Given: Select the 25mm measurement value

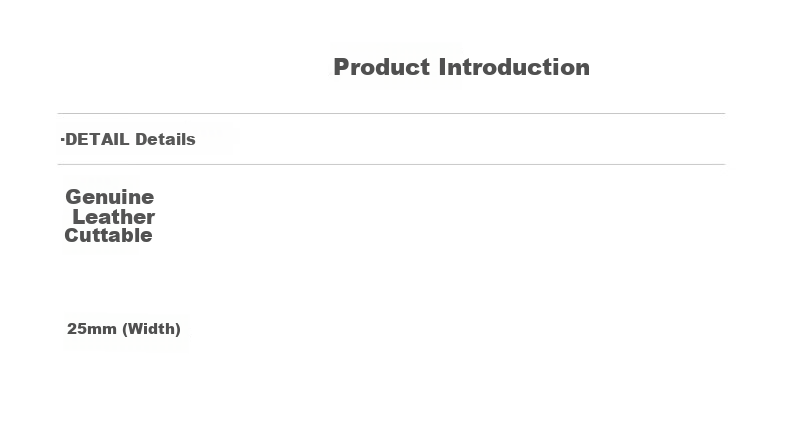Looking at the screenshot, I should tap(92, 329).
